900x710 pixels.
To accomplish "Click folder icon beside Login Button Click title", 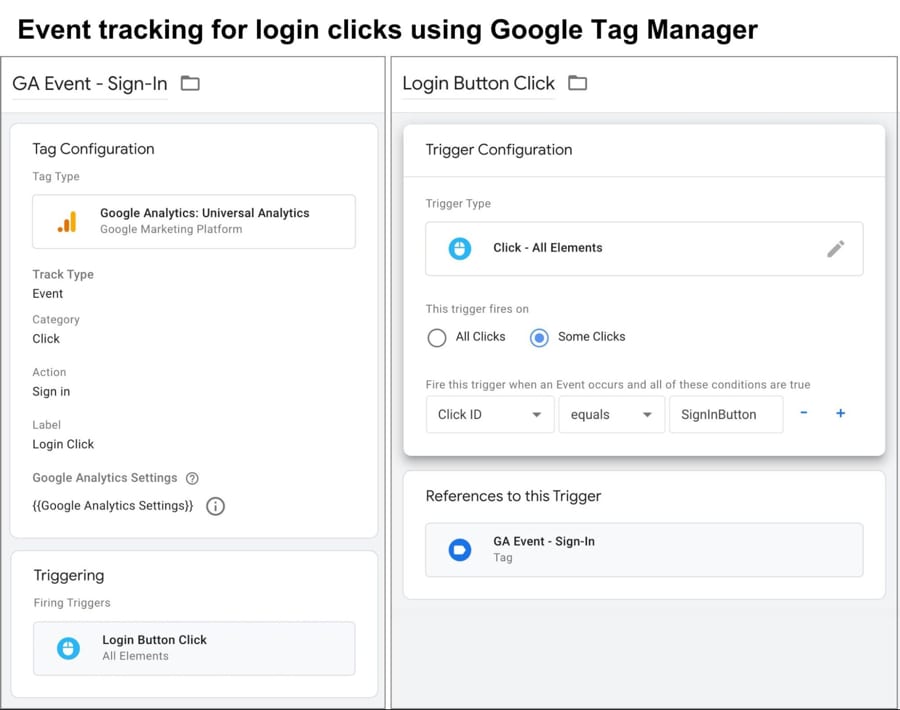I will point(577,83).
